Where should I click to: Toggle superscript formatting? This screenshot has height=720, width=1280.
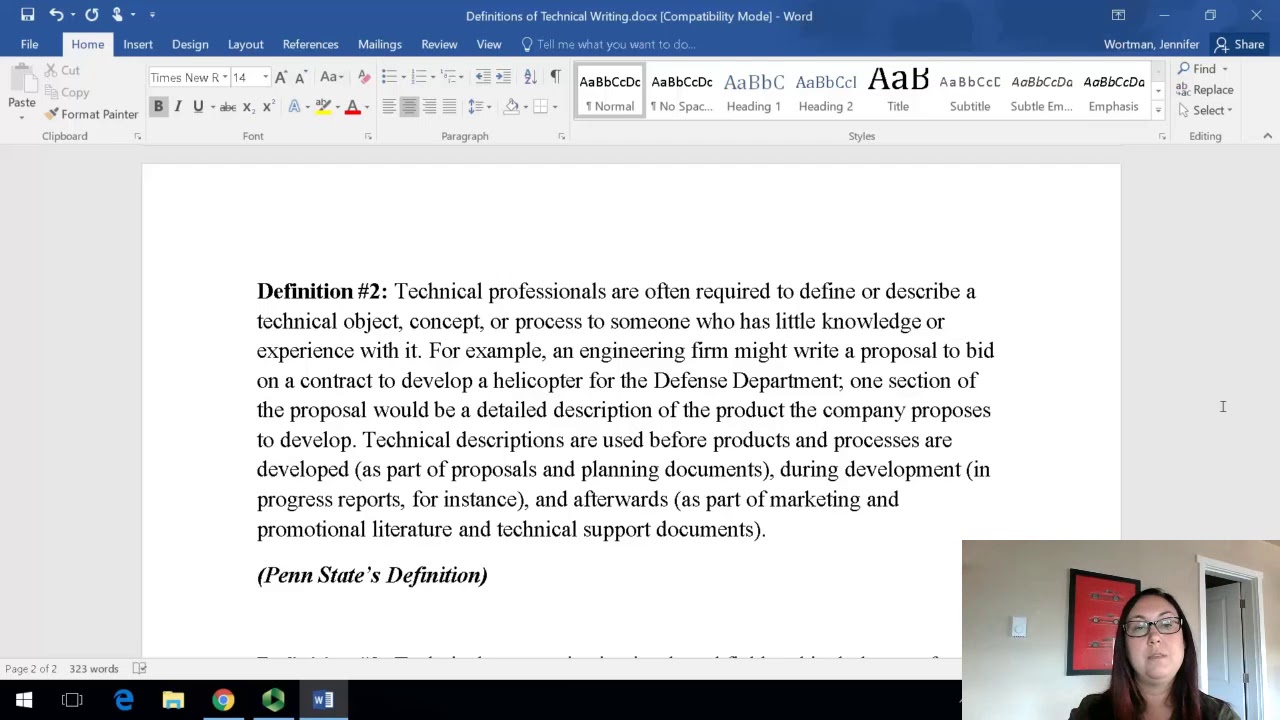[x=267, y=107]
